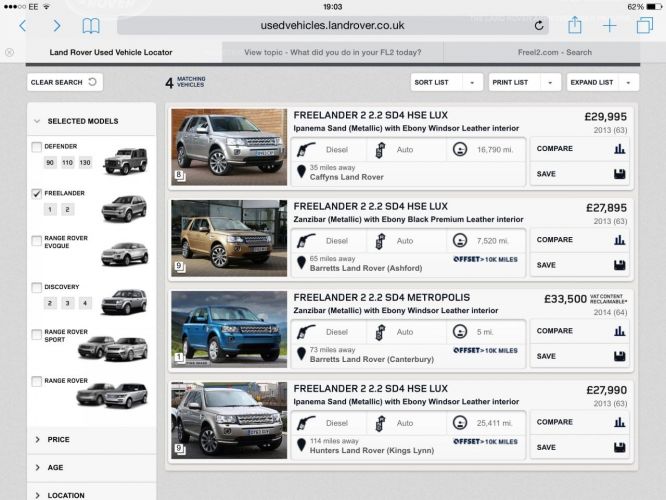The image size is (666, 500).
Task: Click the Clear Search button
Action: (x=65, y=82)
